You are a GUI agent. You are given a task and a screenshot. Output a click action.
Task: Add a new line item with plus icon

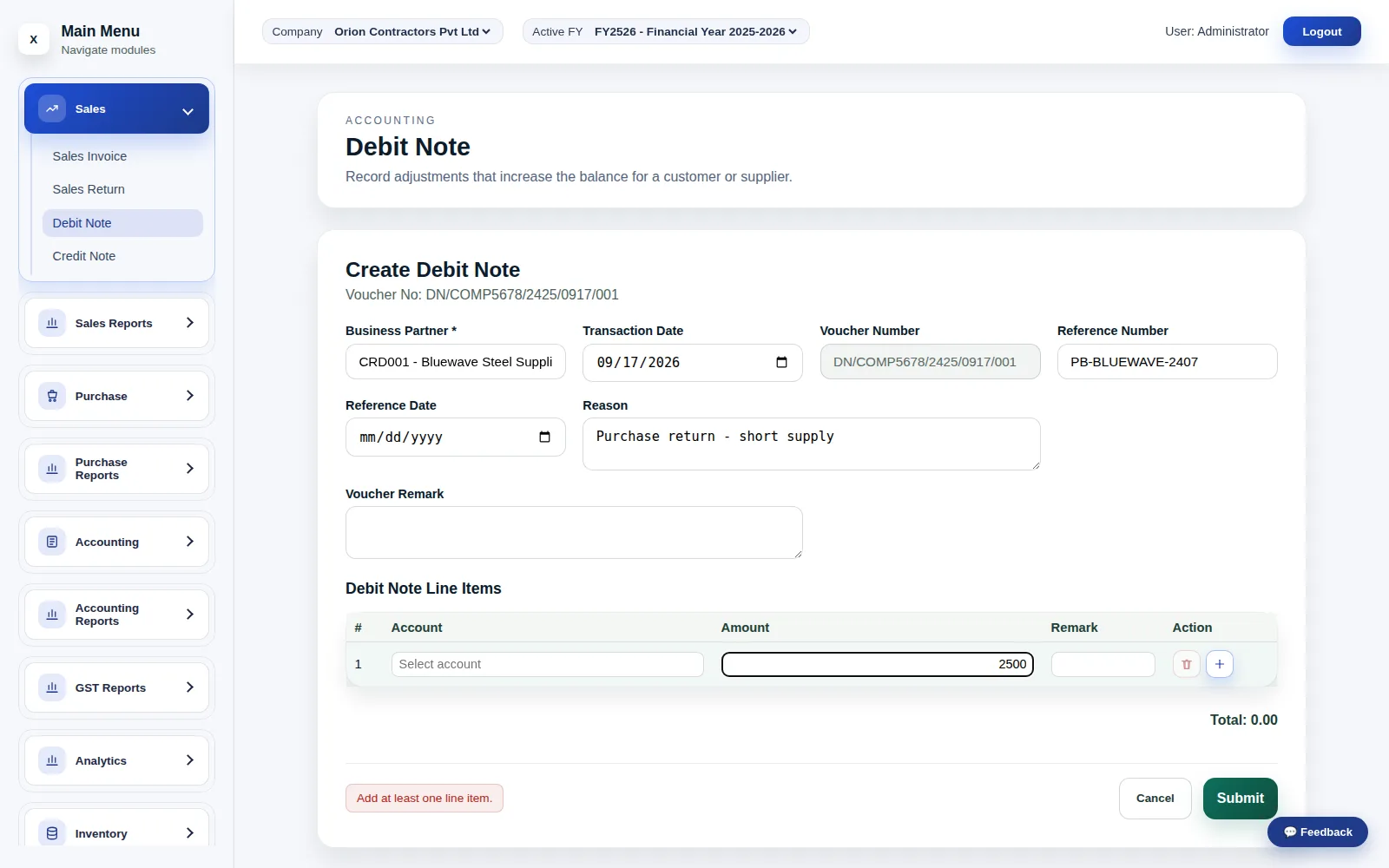coord(1219,664)
